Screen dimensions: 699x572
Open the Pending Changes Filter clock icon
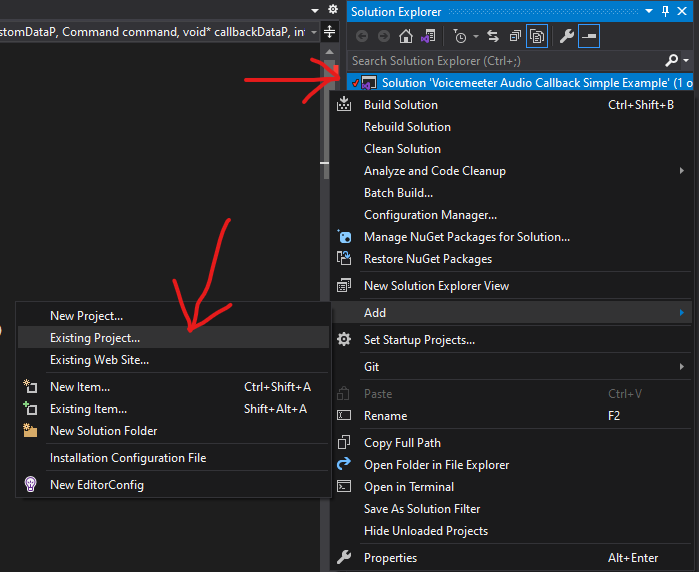[x=459, y=36]
